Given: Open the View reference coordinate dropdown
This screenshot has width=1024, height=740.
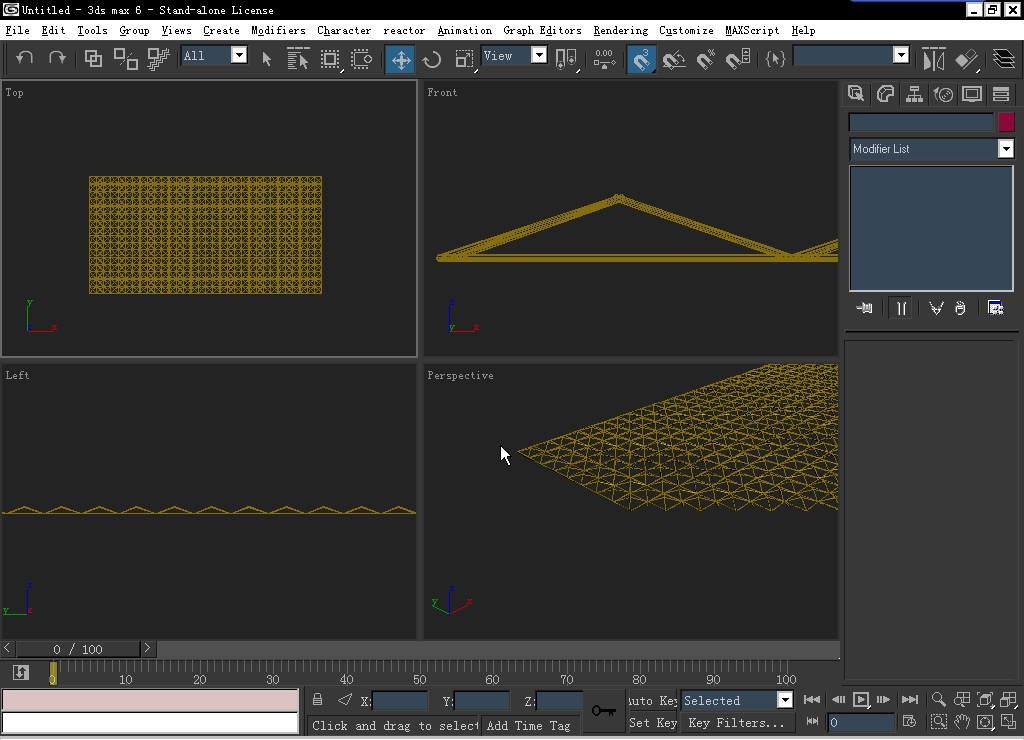Looking at the screenshot, I should (538, 56).
